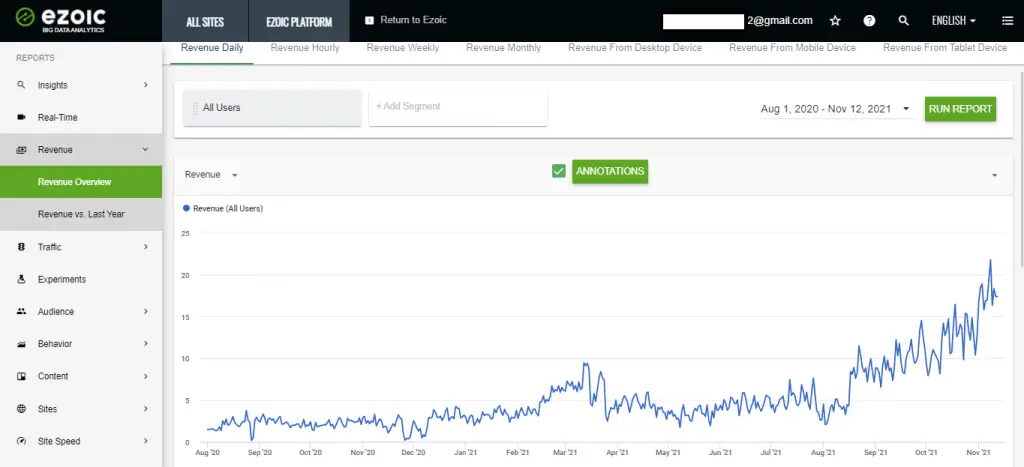
Task: Expand the Sites submenu chevron
Action: pos(146,409)
